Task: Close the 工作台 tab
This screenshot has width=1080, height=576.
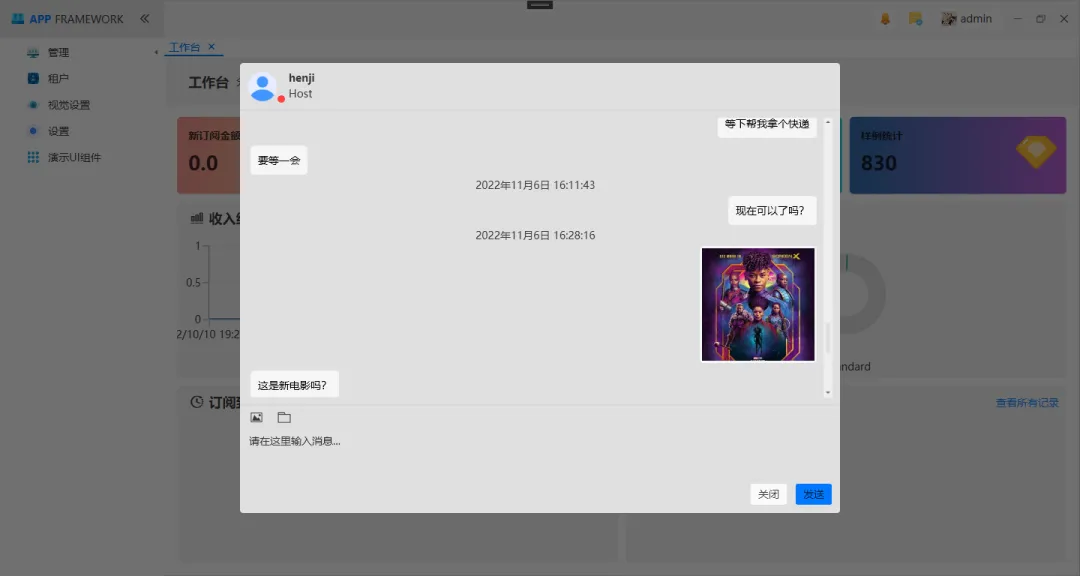Action: pyautogui.click(x=210, y=47)
